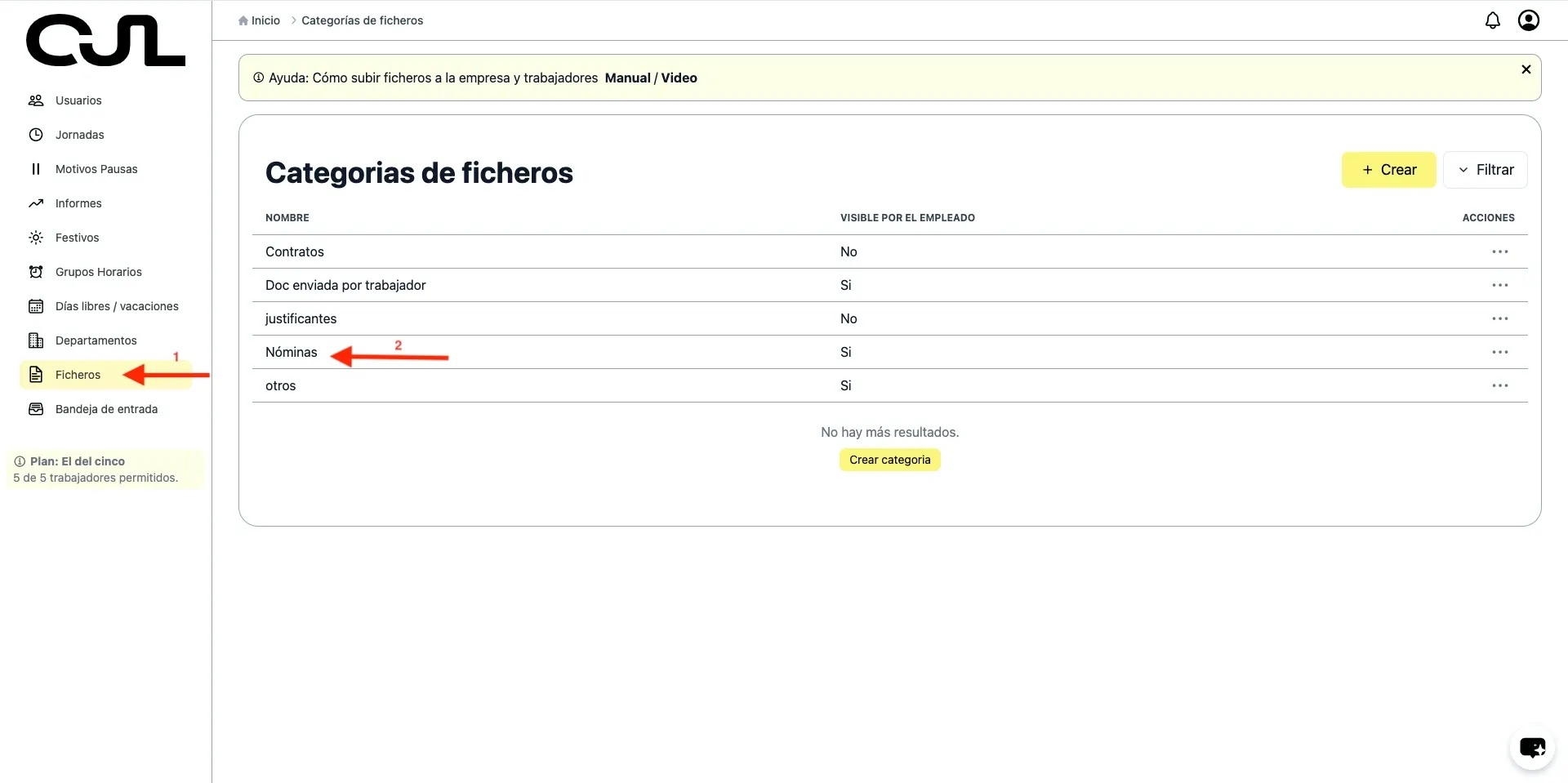Select the Jornadas clock icon
1568x783 pixels.
point(36,135)
